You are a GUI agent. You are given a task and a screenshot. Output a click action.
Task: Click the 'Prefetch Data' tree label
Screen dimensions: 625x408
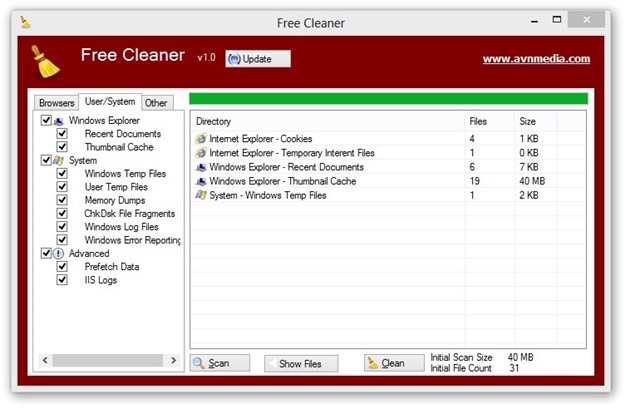[112, 267]
